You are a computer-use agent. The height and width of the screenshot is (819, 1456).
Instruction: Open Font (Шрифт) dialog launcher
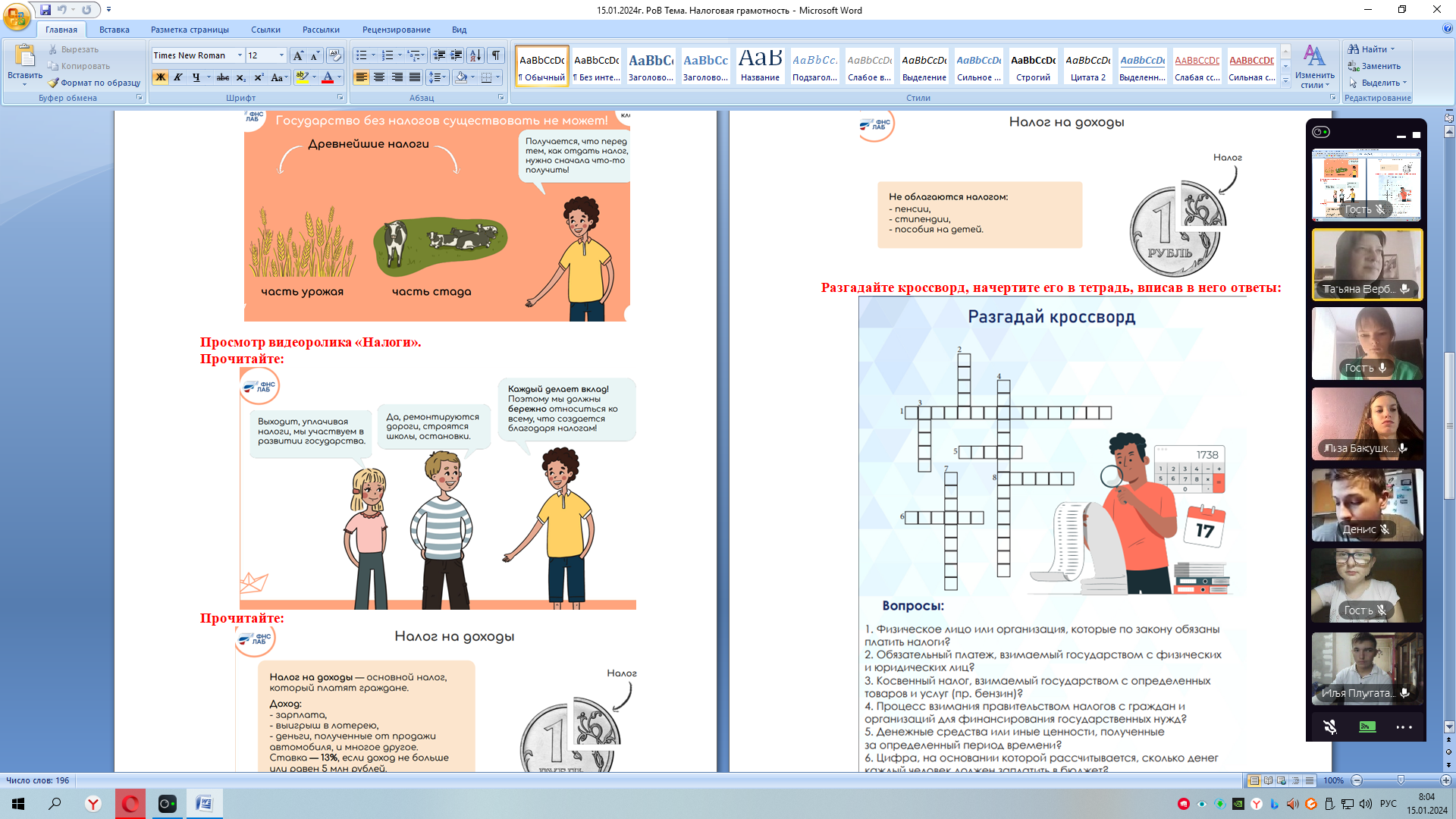340,98
